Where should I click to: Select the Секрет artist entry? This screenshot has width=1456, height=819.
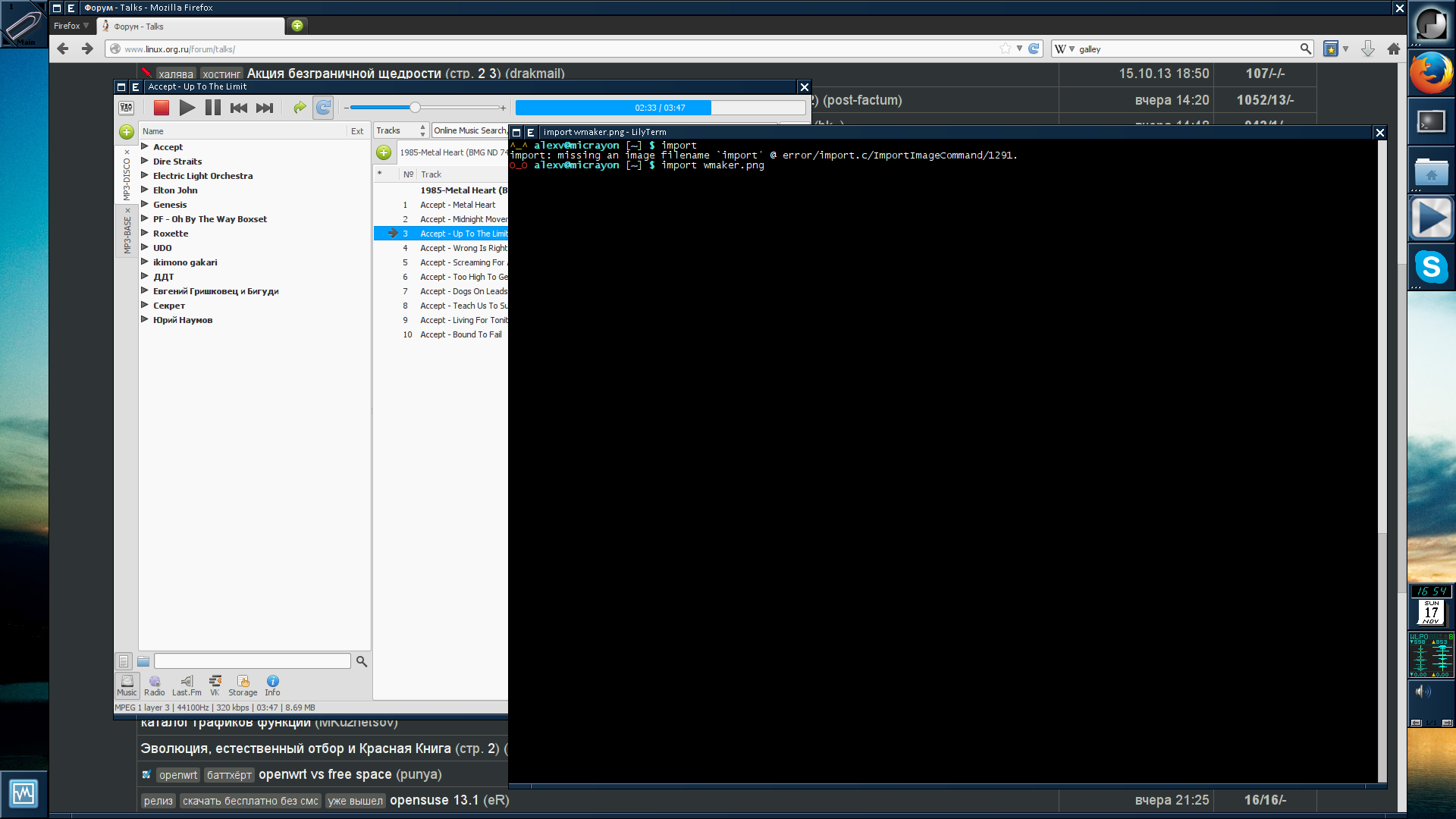169,306
